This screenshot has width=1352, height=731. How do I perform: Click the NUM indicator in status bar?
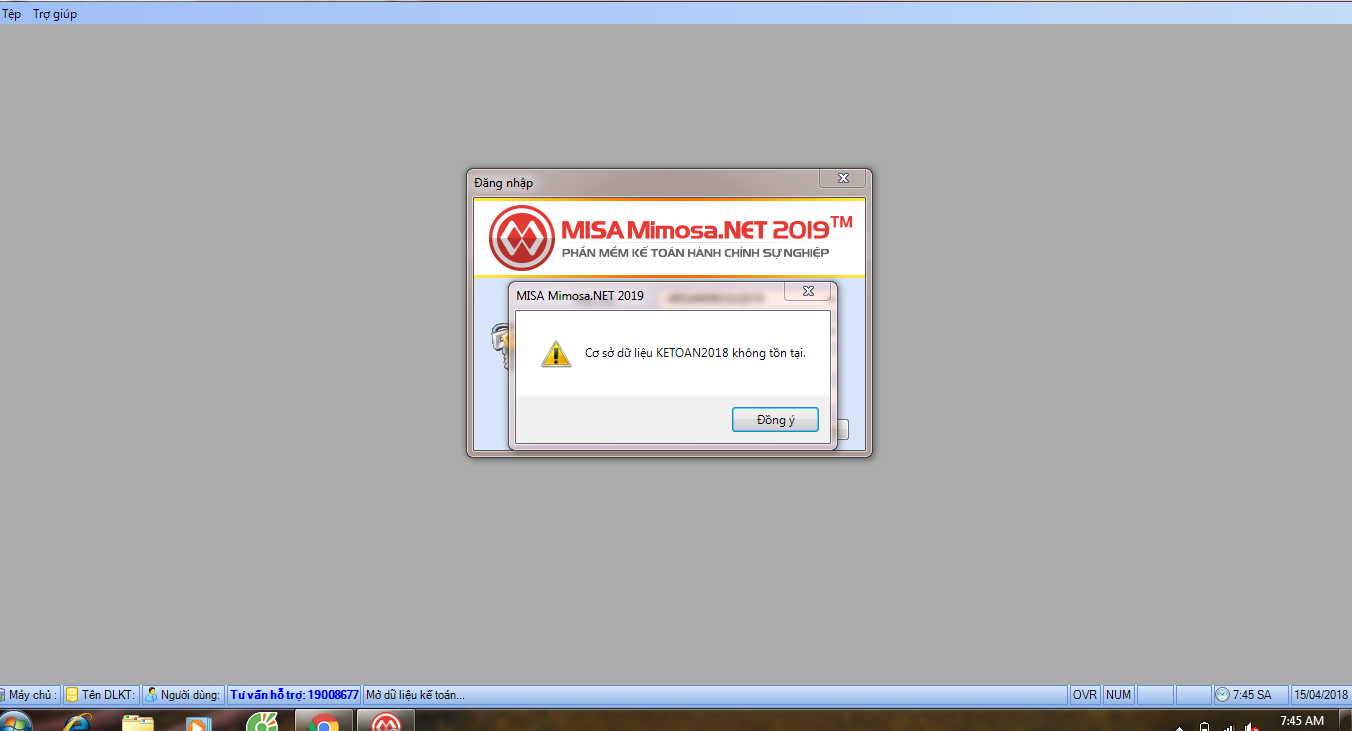pos(1119,694)
